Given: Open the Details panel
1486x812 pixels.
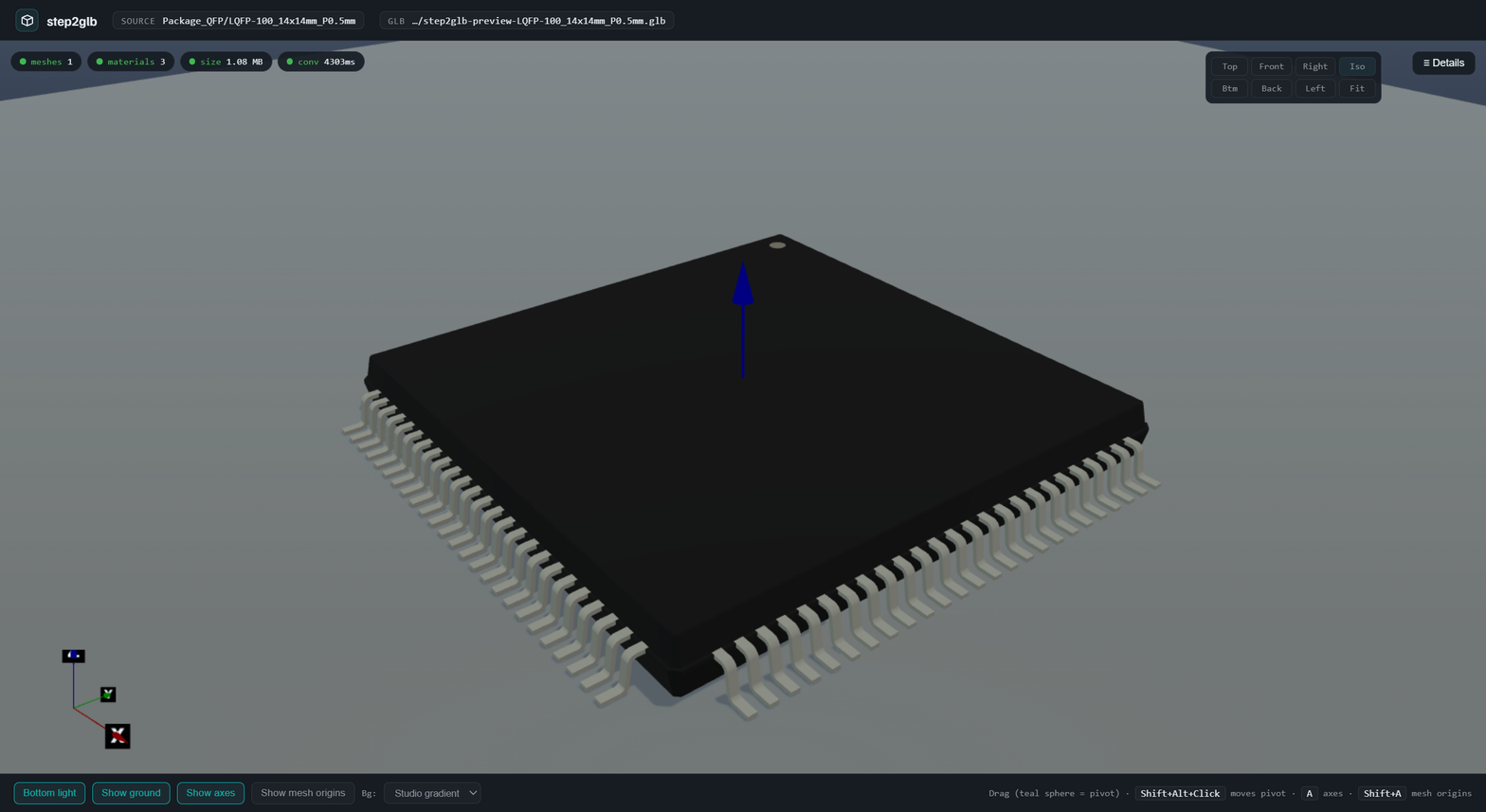Looking at the screenshot, I should 1443,63.
